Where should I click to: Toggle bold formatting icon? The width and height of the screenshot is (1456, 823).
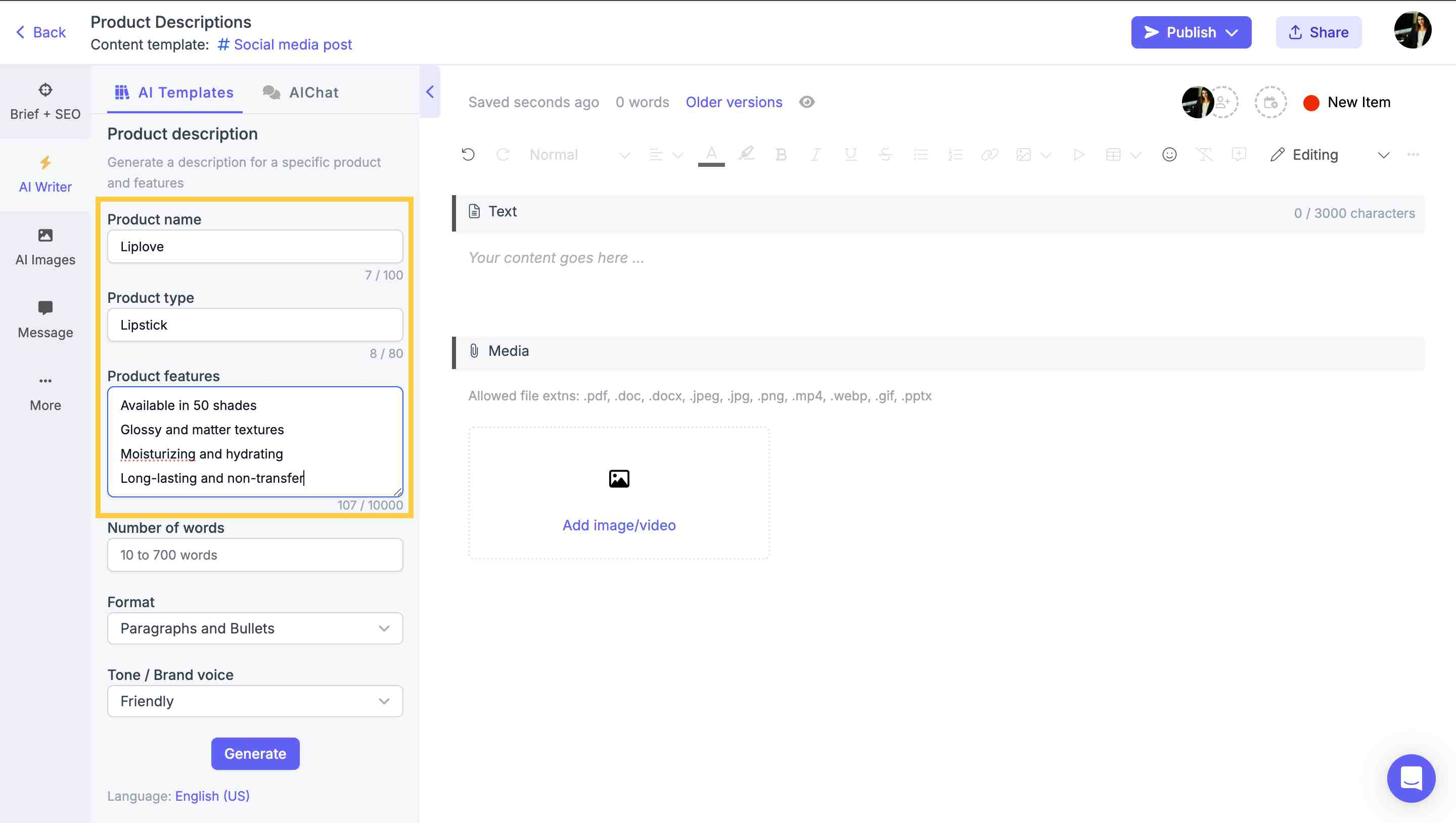[x=780, y=154]
